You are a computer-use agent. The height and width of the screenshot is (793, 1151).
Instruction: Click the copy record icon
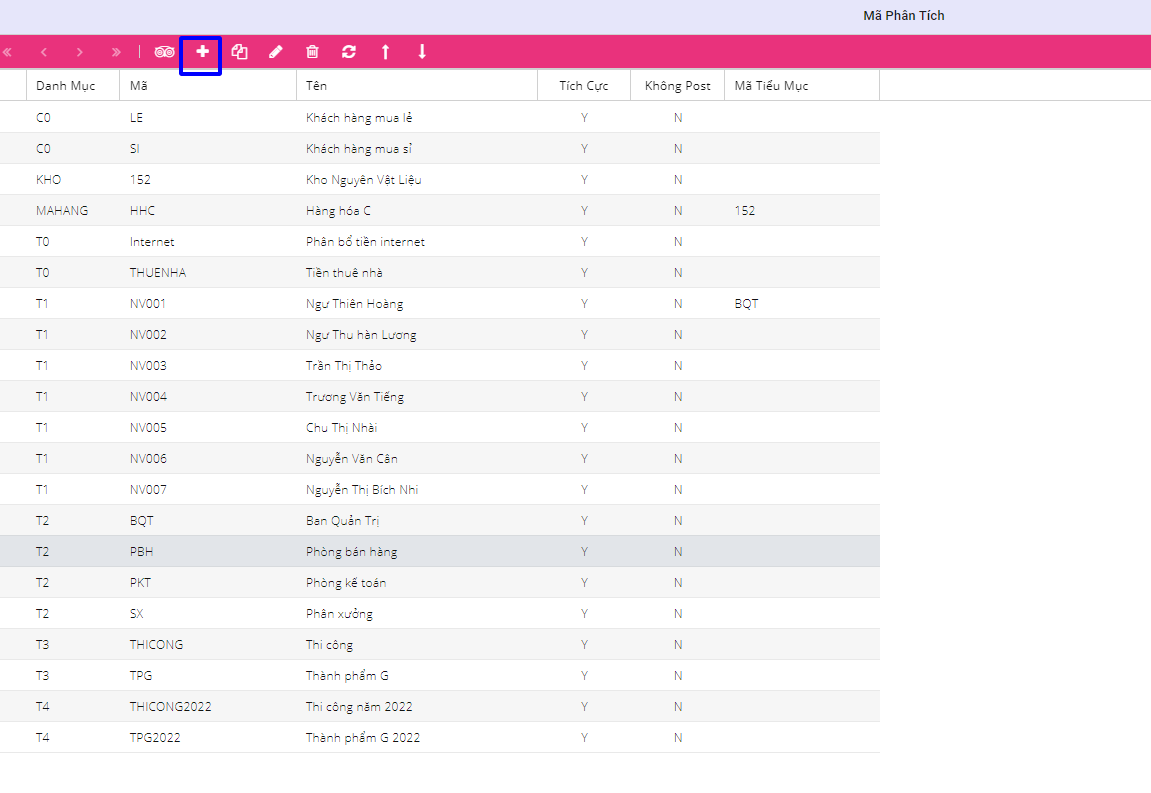coord(239,52)
